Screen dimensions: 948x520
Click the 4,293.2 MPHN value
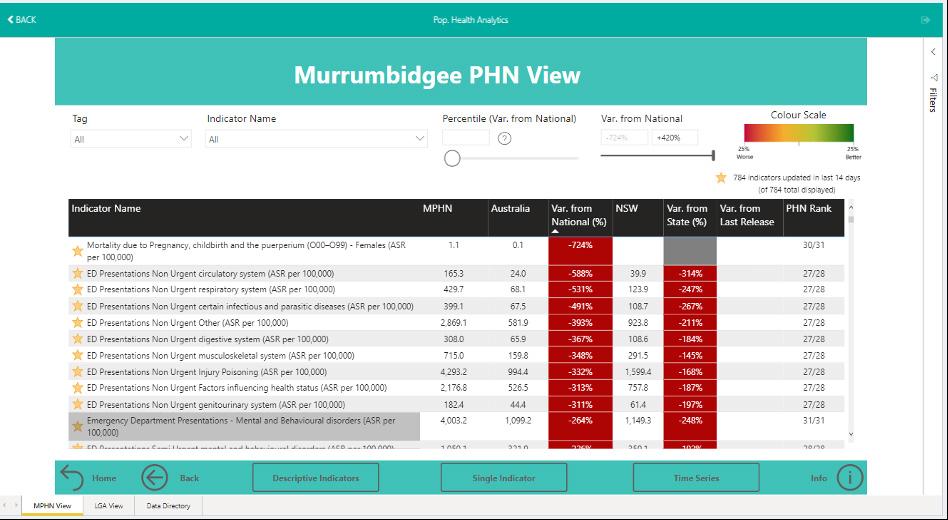pos(453,372)
